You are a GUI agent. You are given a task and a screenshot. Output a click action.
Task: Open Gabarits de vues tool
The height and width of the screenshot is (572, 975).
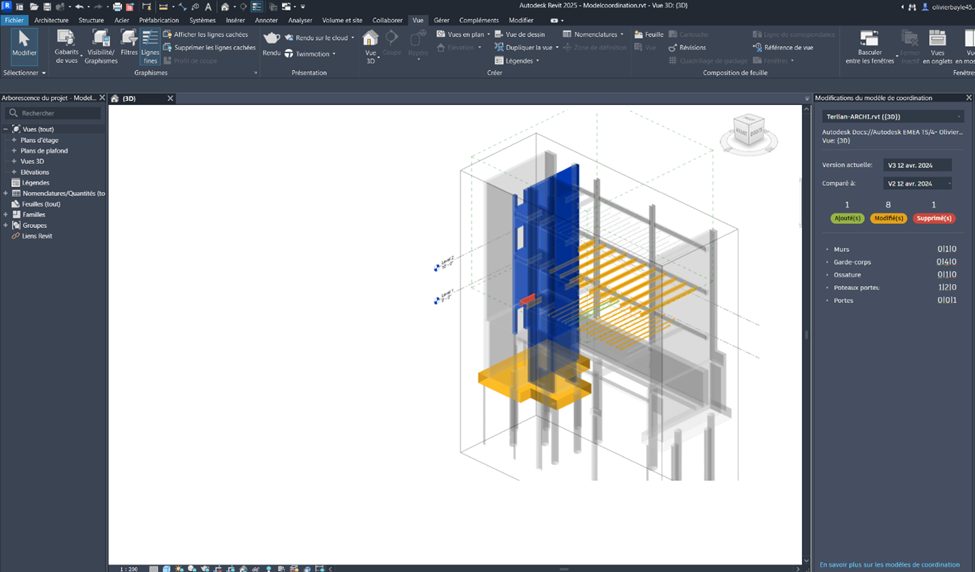[x=67, y=47]
